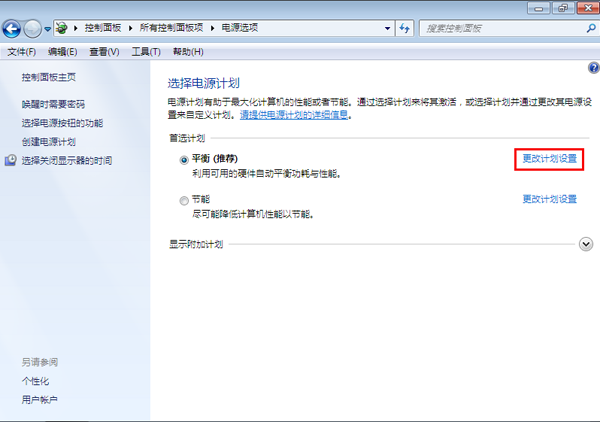Screen dimensions: 600x422
Task: Select the 平衡 (推荐) power plan radio button
Action: [183, 160]
